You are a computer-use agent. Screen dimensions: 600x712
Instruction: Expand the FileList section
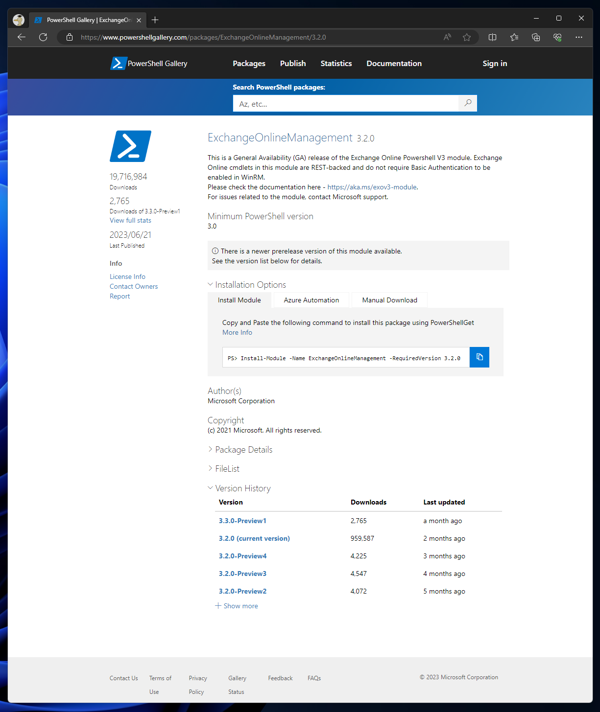223,469
